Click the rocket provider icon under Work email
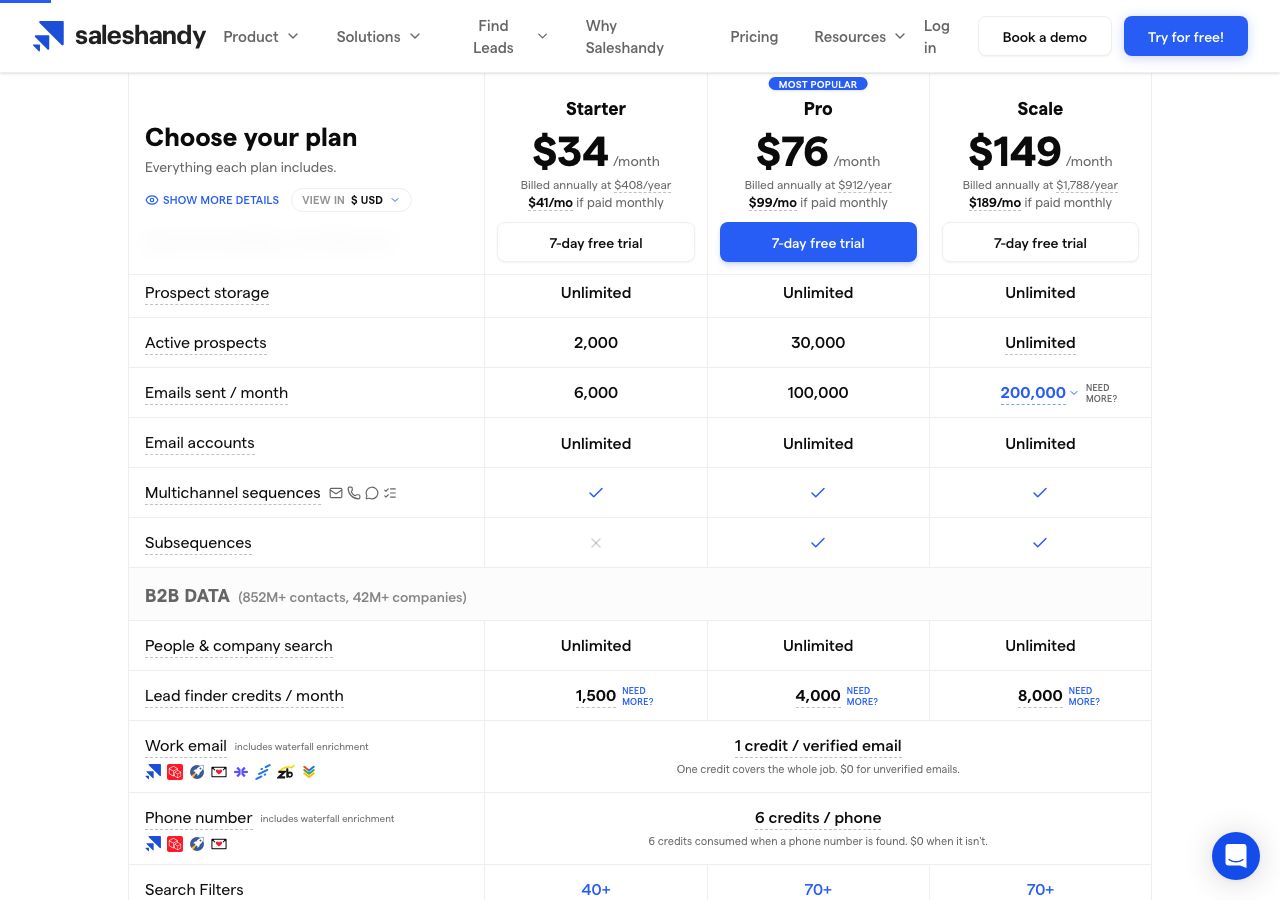This screenshot has width=1280, height=900. (197, 772)
